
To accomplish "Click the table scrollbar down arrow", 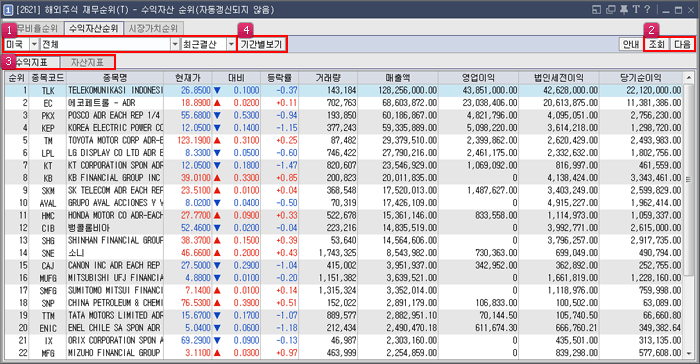I will coord(689,353).
